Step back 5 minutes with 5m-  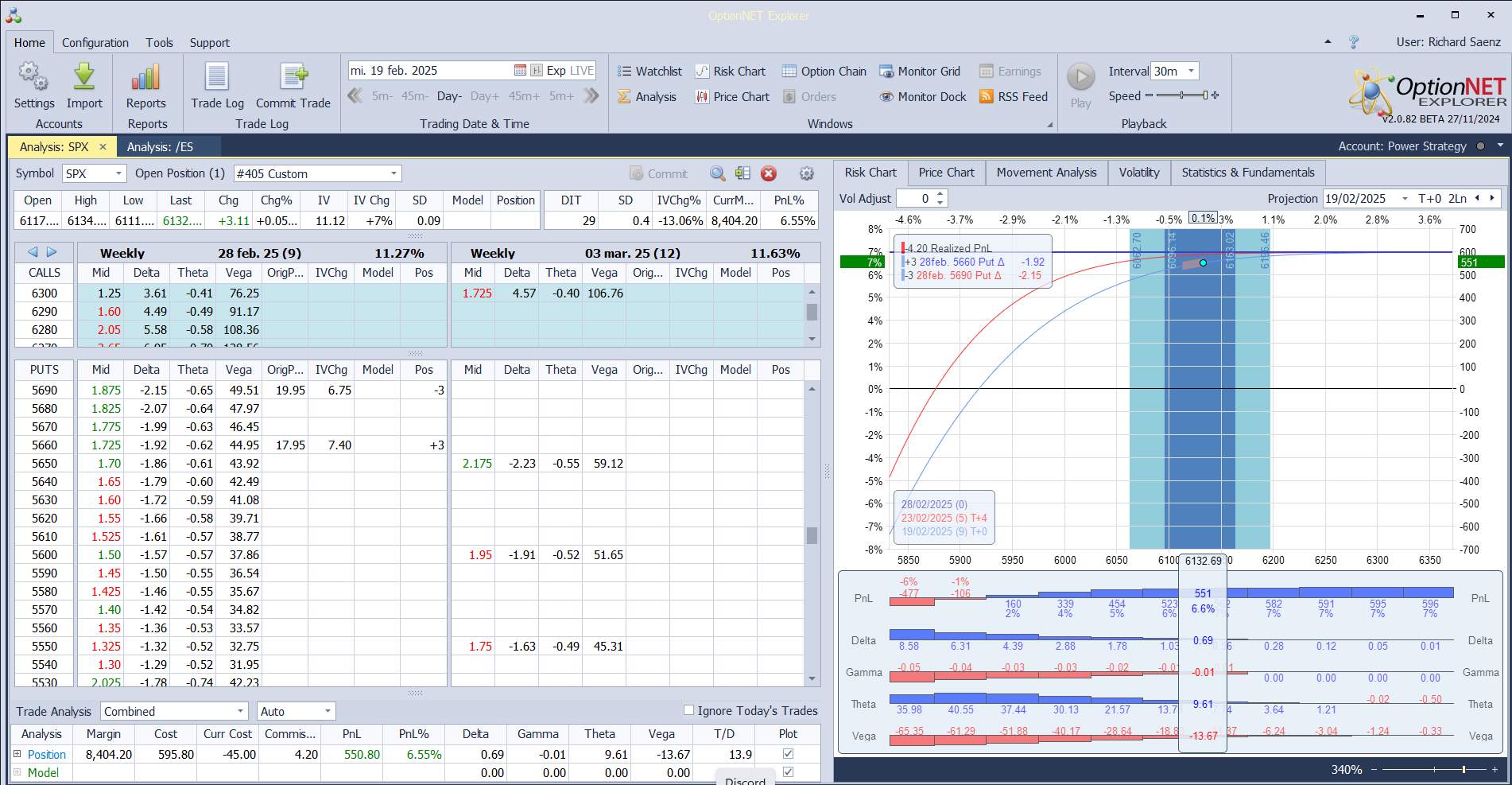click(x=382, y=96)
